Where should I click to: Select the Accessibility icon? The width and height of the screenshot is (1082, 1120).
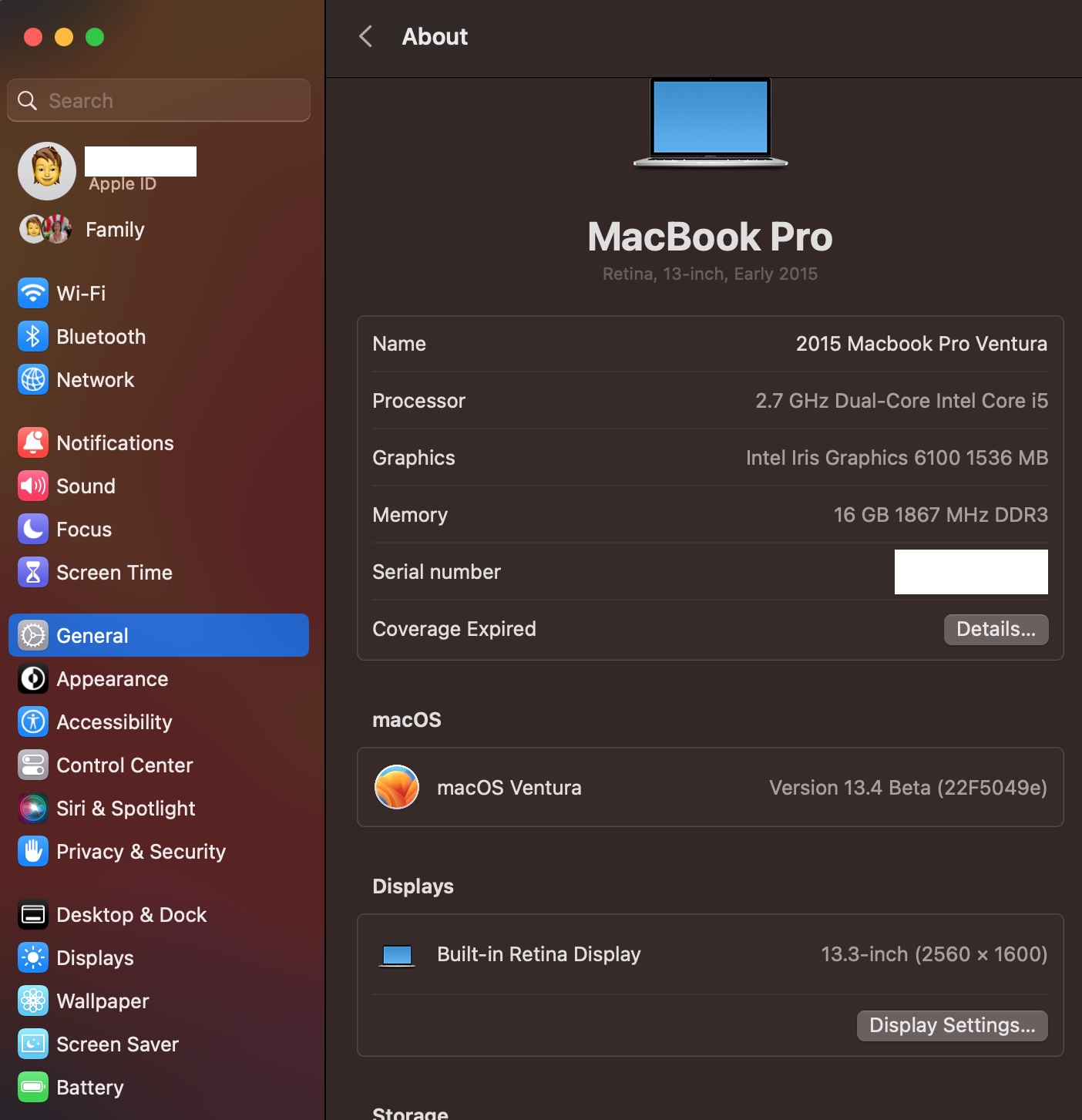click(x=33, y=722)
